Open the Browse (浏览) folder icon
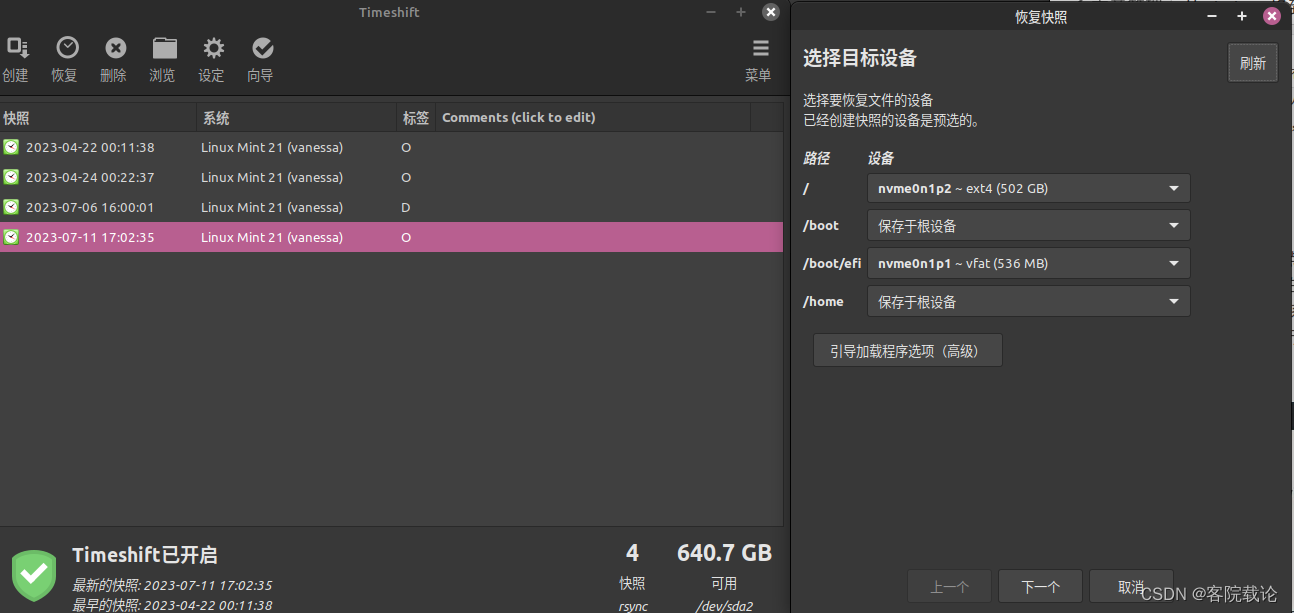 165,48
